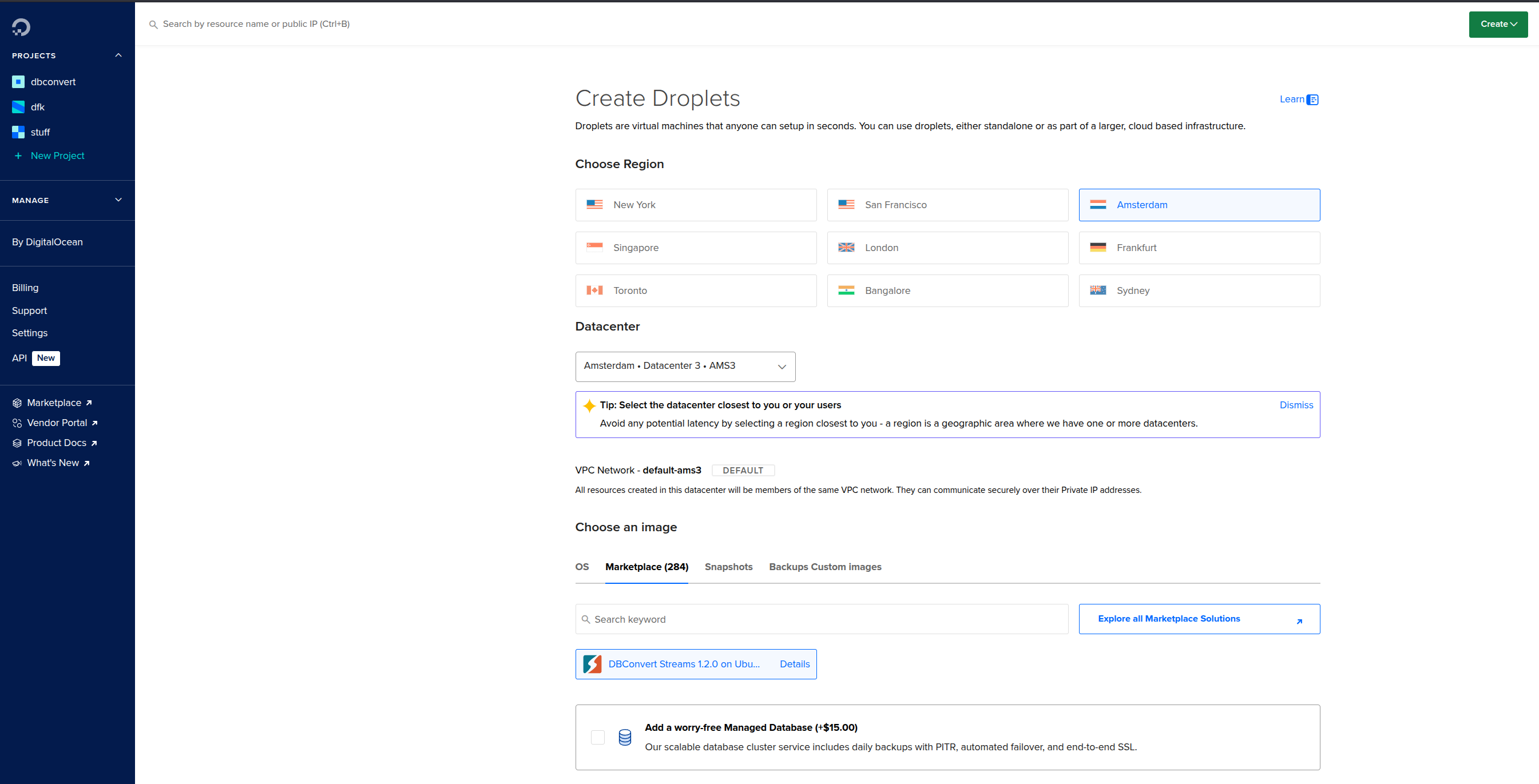
Task: Open the Create menu
Action: [x=1498, y=24]
